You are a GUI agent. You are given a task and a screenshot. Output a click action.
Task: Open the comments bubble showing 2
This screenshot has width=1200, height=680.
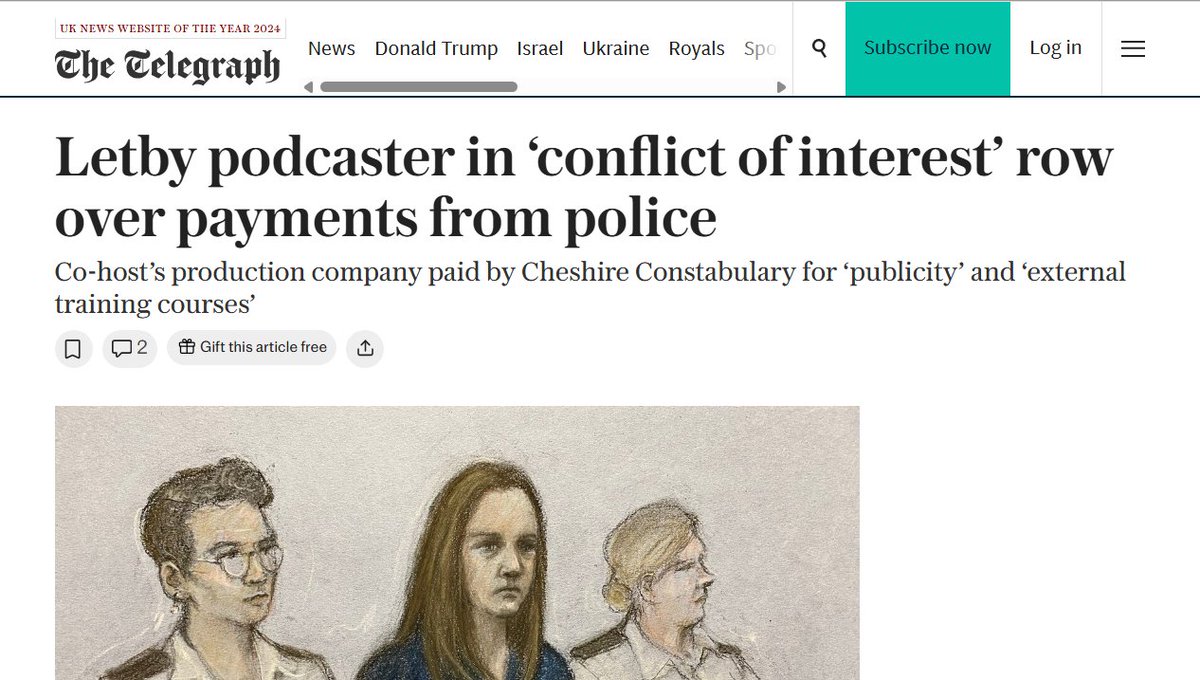tap(129, 348)
